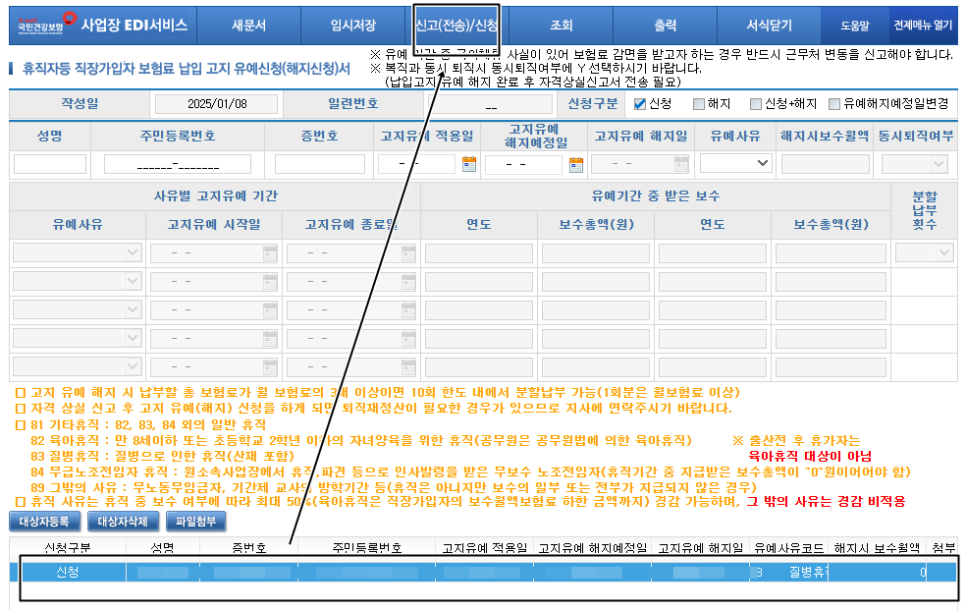Expand the first row 유예사유 dropdown
This screenshot has width=966, height=610.
[131, 252]
